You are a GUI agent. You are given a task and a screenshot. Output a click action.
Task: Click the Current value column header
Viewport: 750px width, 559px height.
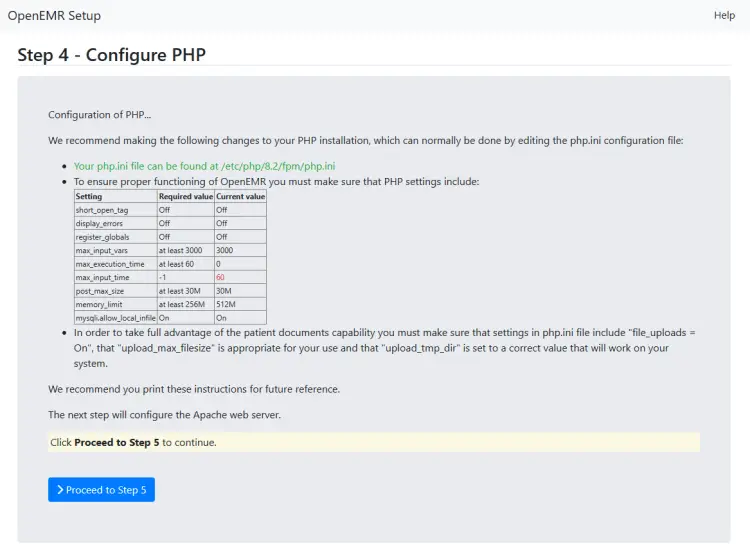(x=240, y=197)
